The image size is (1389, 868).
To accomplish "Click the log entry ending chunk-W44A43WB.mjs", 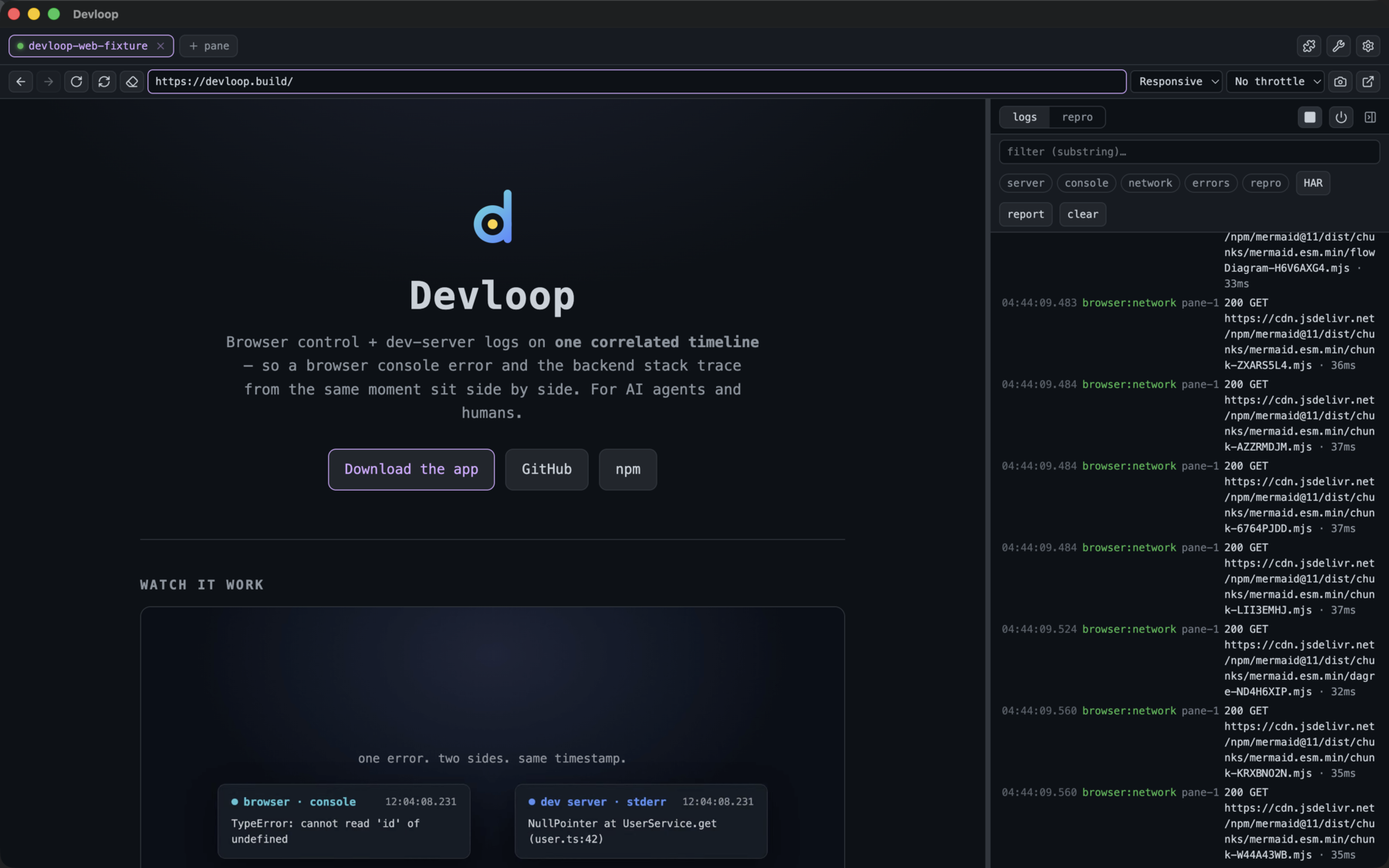I will tap(1188, 824).
